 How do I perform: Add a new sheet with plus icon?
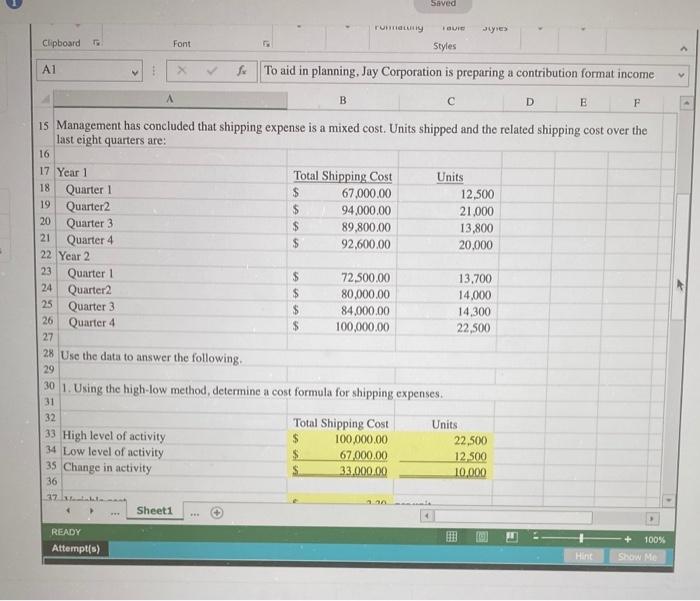217,513
